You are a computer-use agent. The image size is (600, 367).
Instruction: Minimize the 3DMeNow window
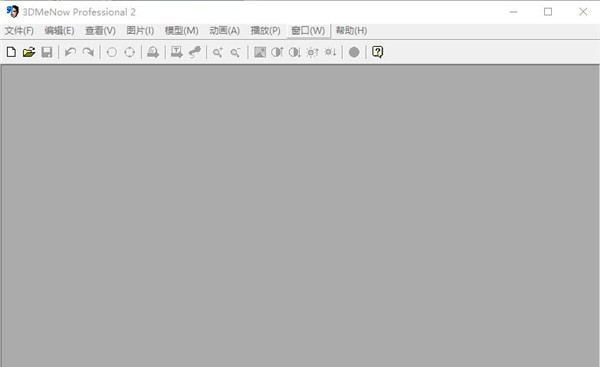514,12
